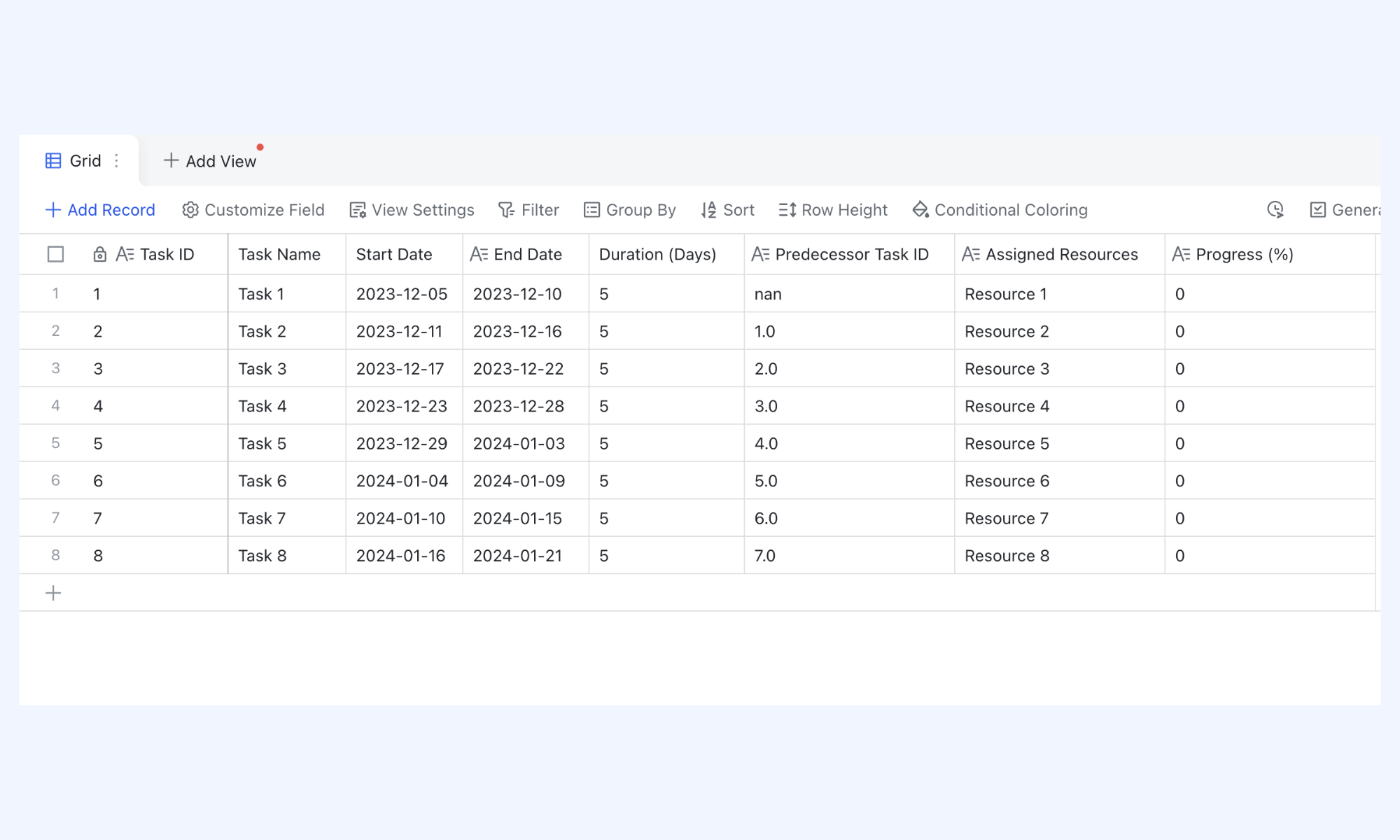This screenshot has height=840, width=1400.
Task: Select the Start Date column header
Action: (x=404, y=254)
